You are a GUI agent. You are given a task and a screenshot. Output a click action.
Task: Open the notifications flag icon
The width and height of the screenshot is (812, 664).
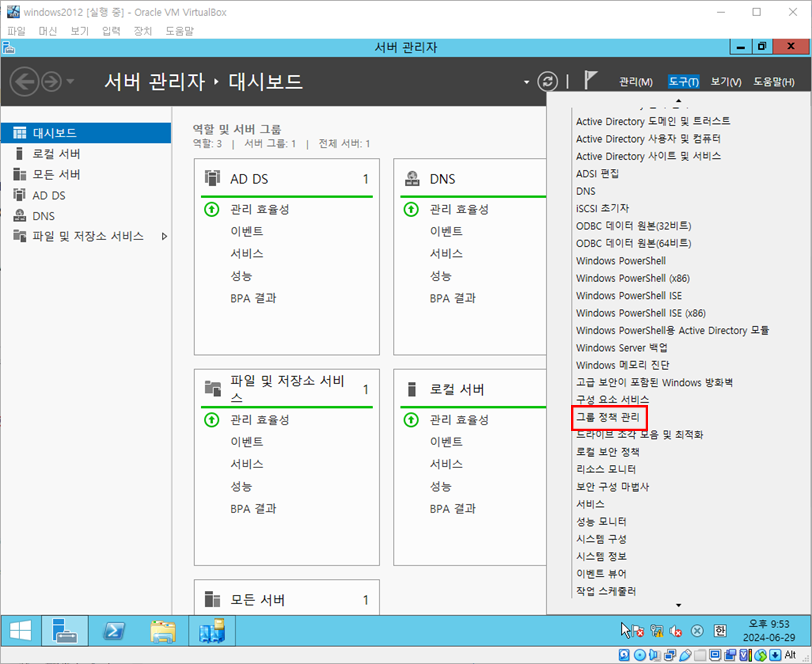pos(590,80)
